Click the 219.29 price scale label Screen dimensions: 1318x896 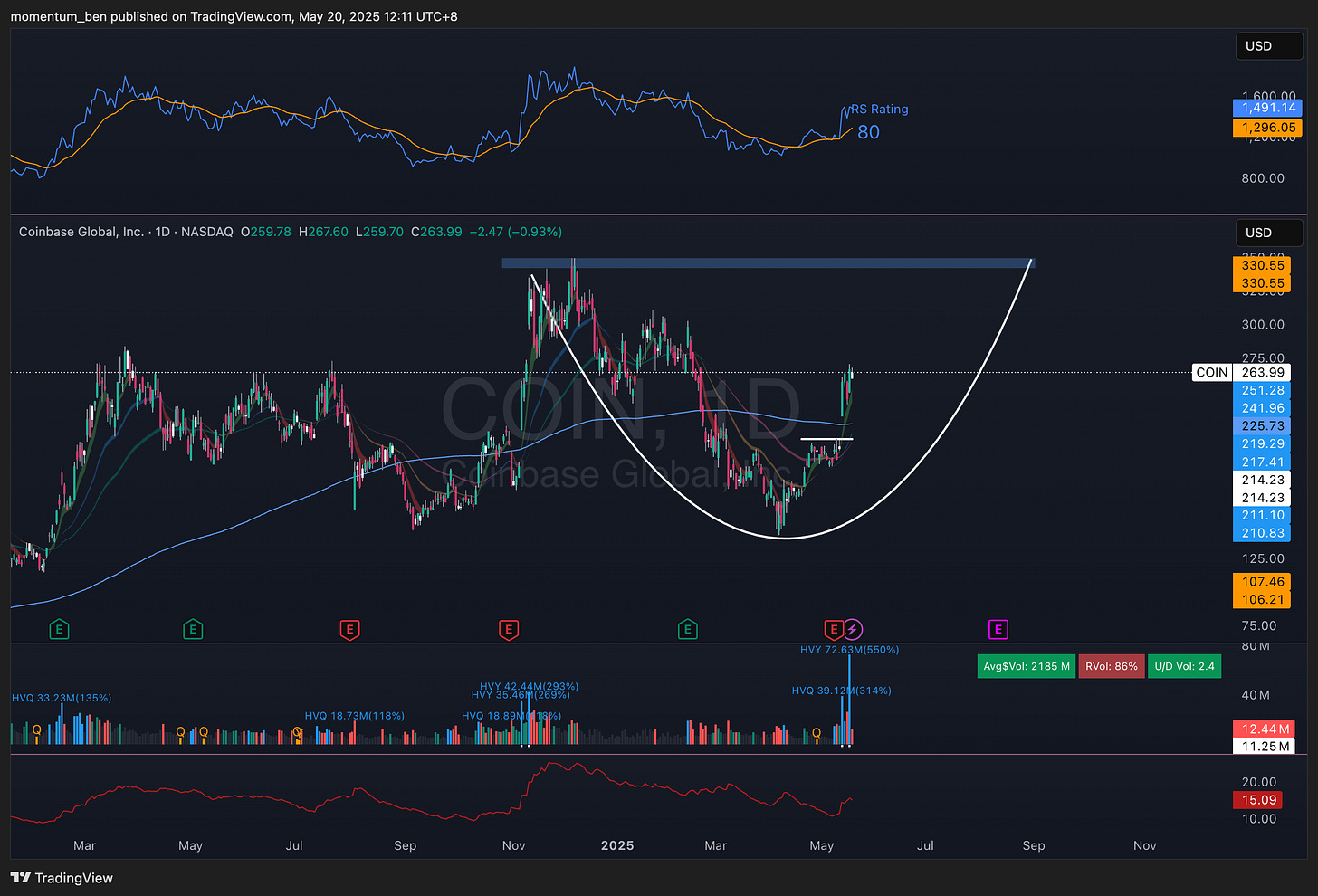coord(1262,443)
